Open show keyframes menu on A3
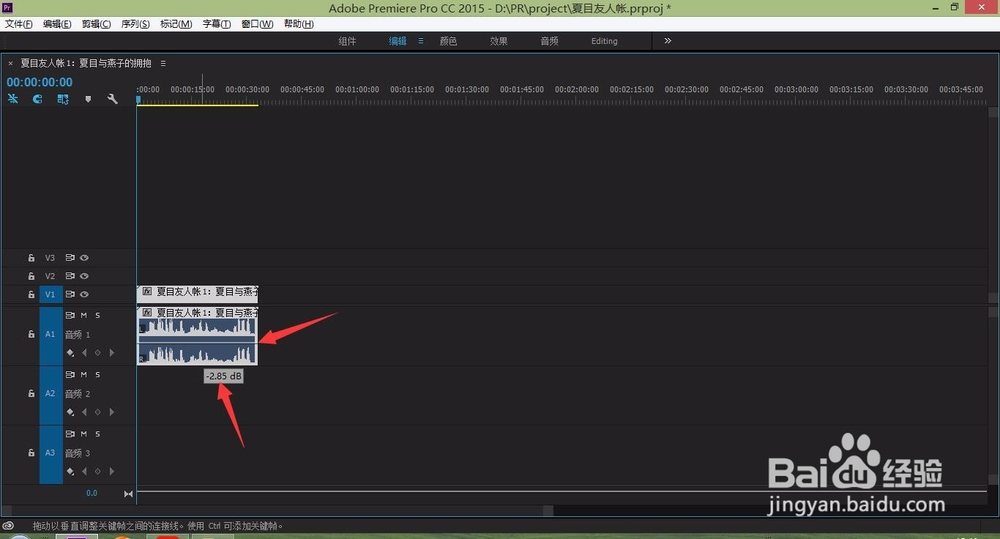This screenshot has height=539, width=1000. 70,471
